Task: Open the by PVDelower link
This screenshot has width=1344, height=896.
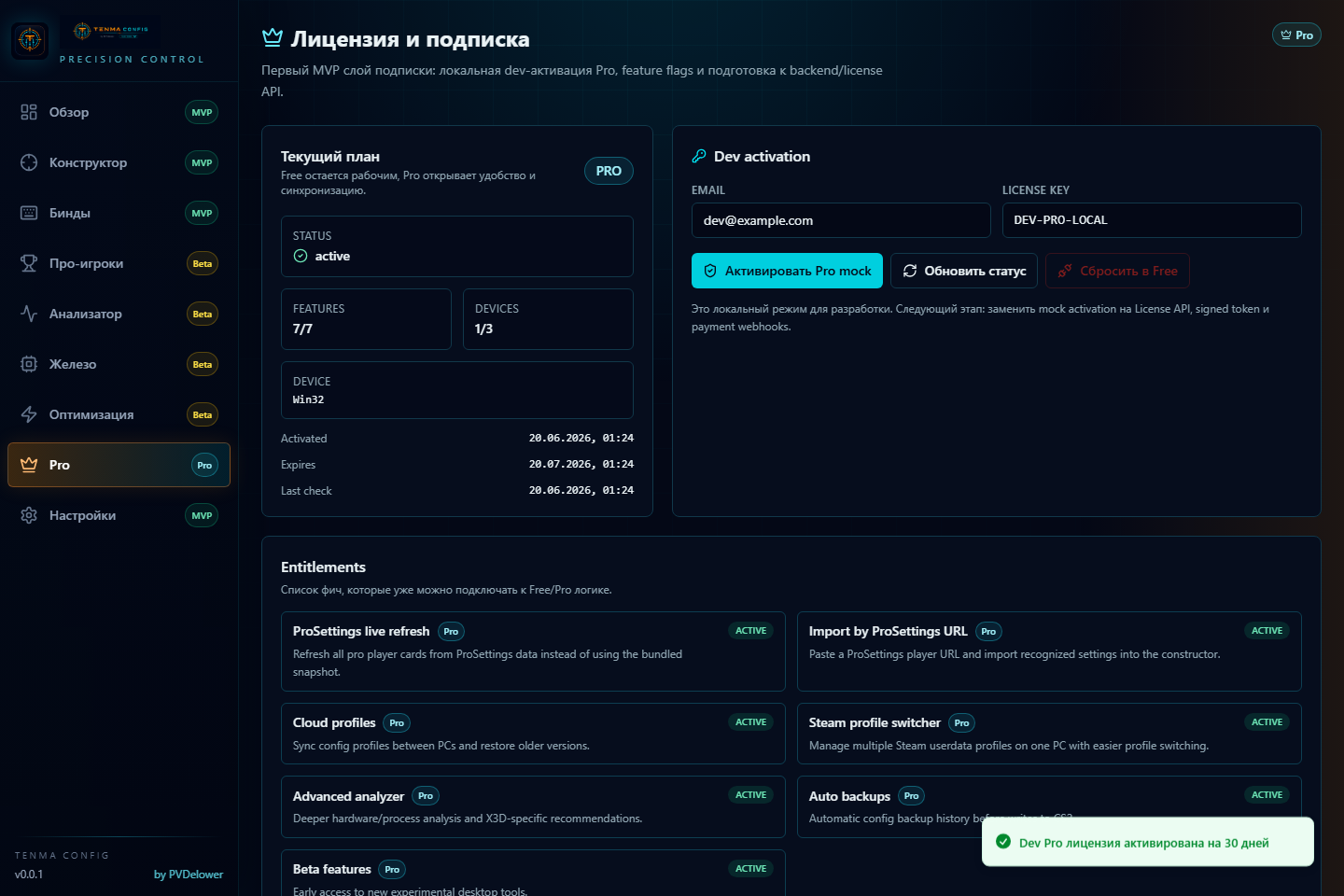Action: coord(189,875)
